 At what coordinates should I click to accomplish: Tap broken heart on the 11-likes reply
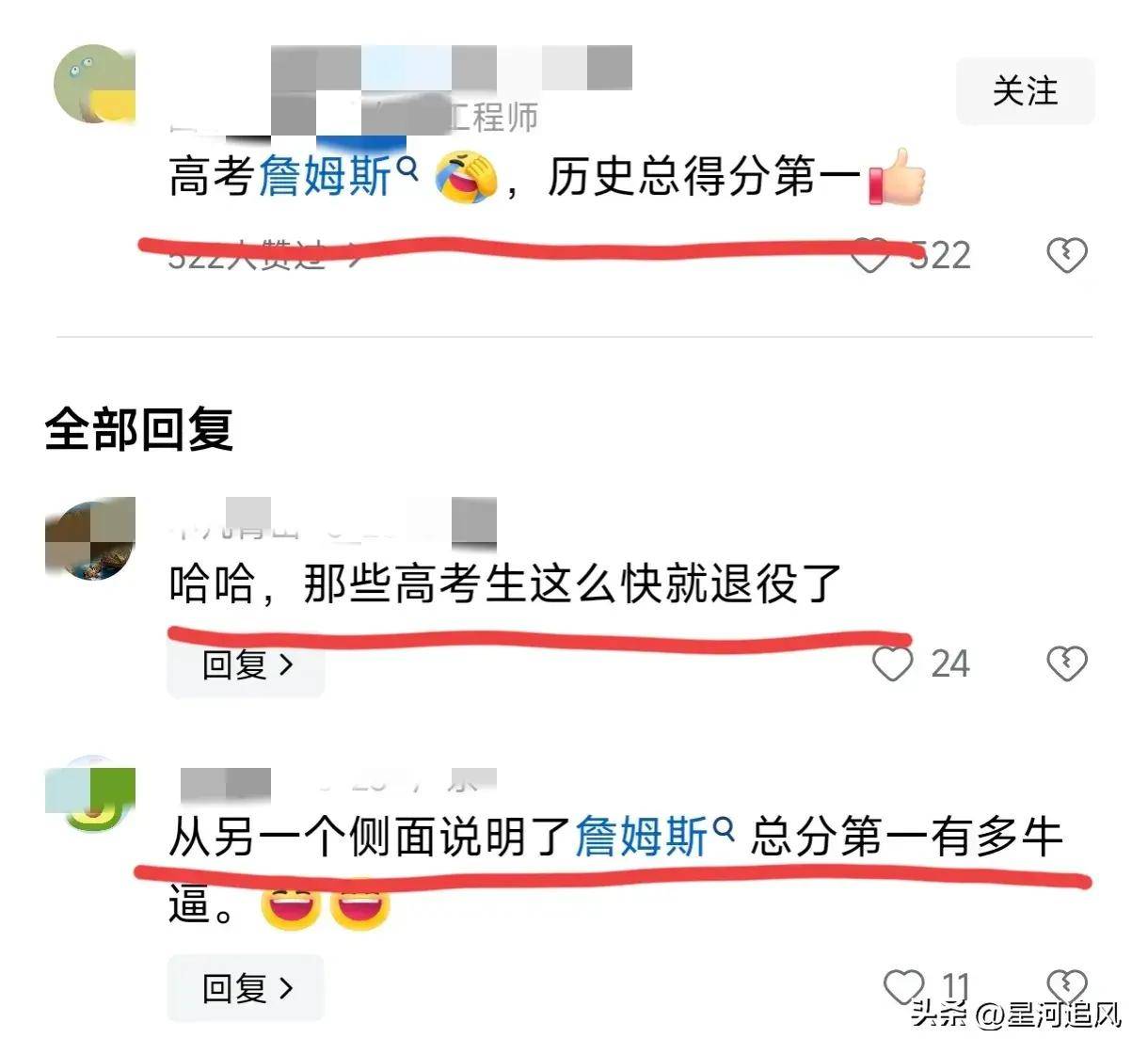(x=1067, y=984)
